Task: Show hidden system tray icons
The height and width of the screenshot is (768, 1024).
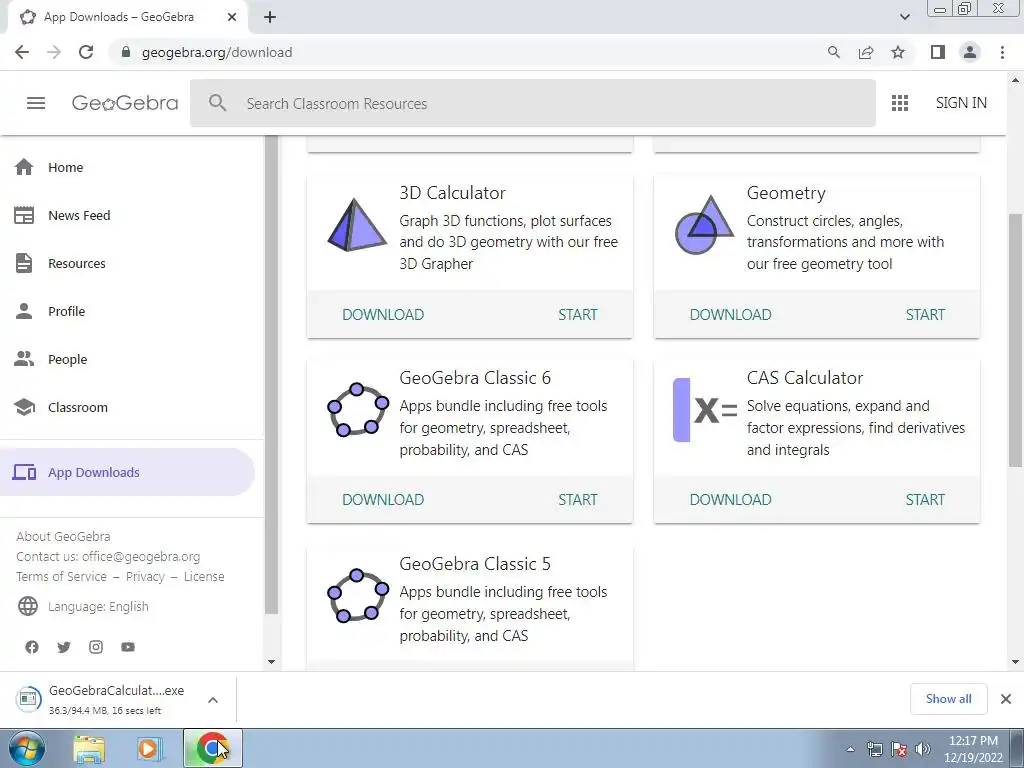Action: coord(850,749)
